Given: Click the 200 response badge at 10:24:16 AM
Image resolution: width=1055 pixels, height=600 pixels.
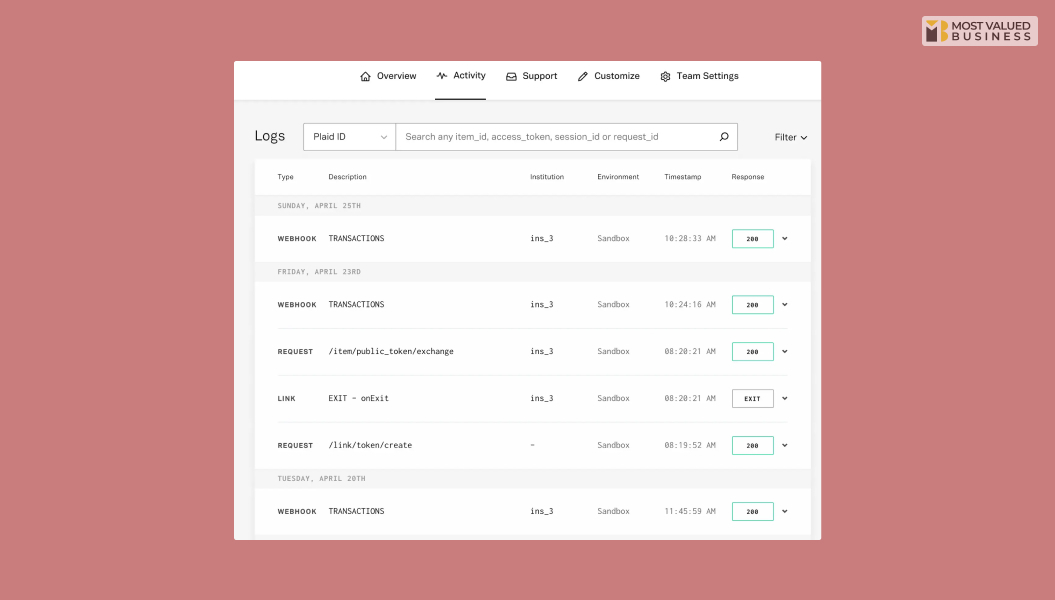Looking at the screenshot, I should click(752, 305).
